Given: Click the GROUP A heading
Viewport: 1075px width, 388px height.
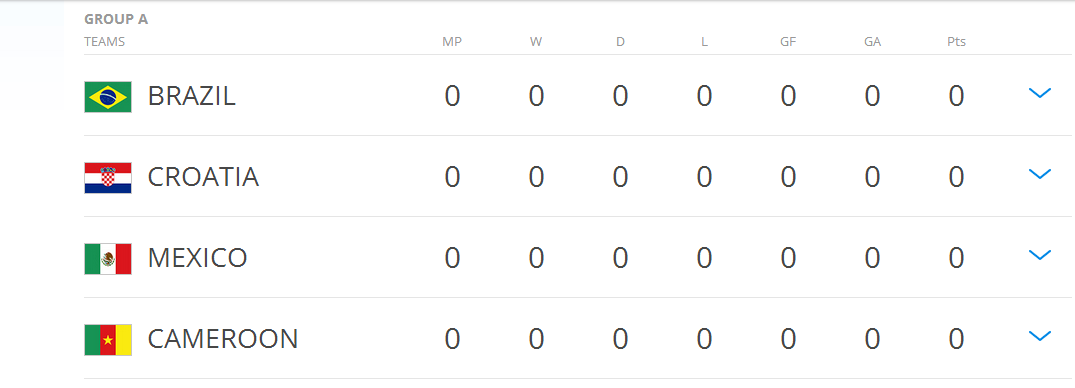Looking at the screenshot, I should coord(116,19).
